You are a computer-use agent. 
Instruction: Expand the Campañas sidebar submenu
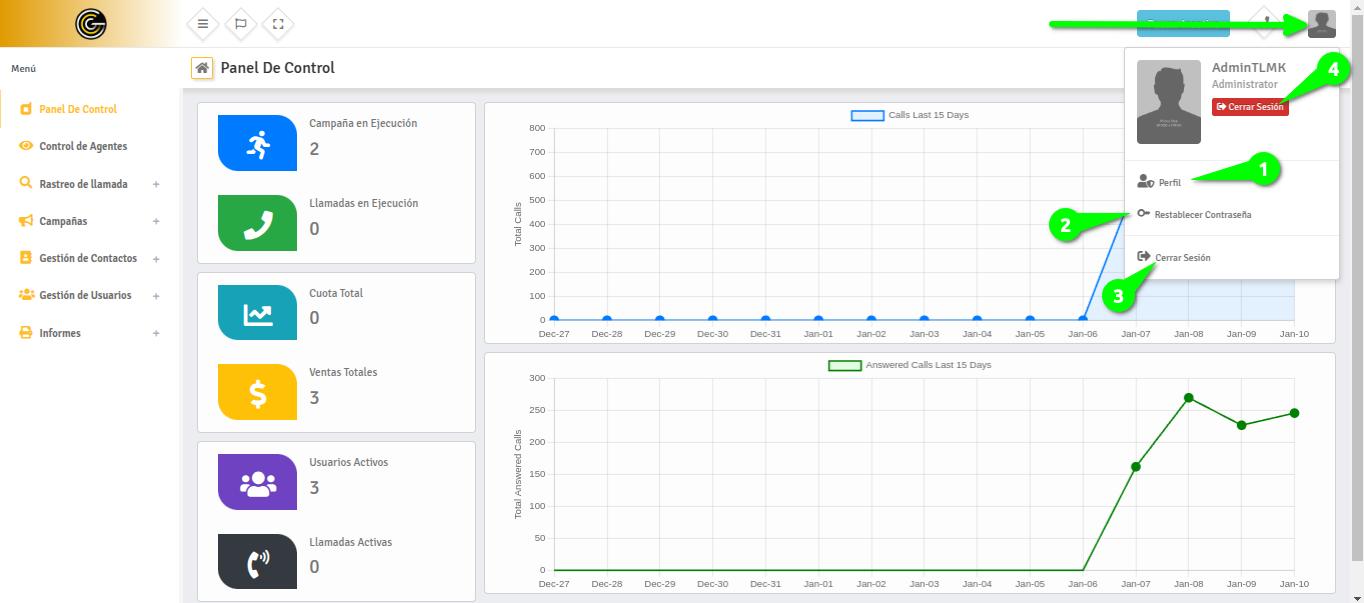[156, 221]
